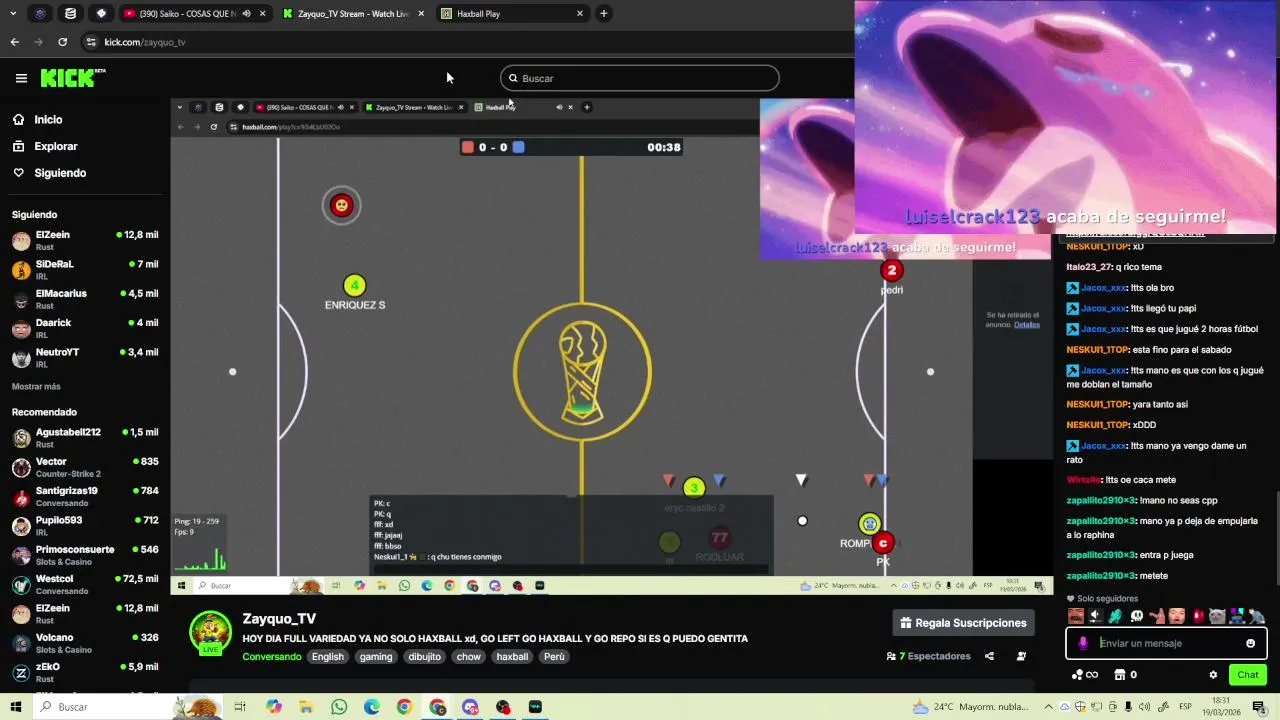The image size is (1280, 720).
Task: Go back in browser history
Action: (14, 42)
